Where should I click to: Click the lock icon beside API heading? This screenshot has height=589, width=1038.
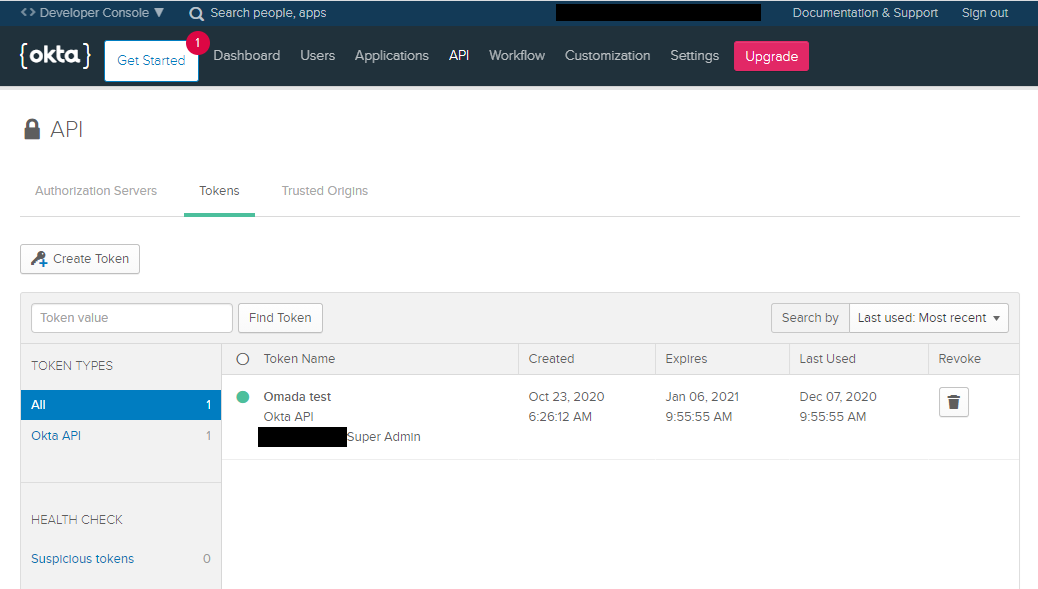pos(32,129)
